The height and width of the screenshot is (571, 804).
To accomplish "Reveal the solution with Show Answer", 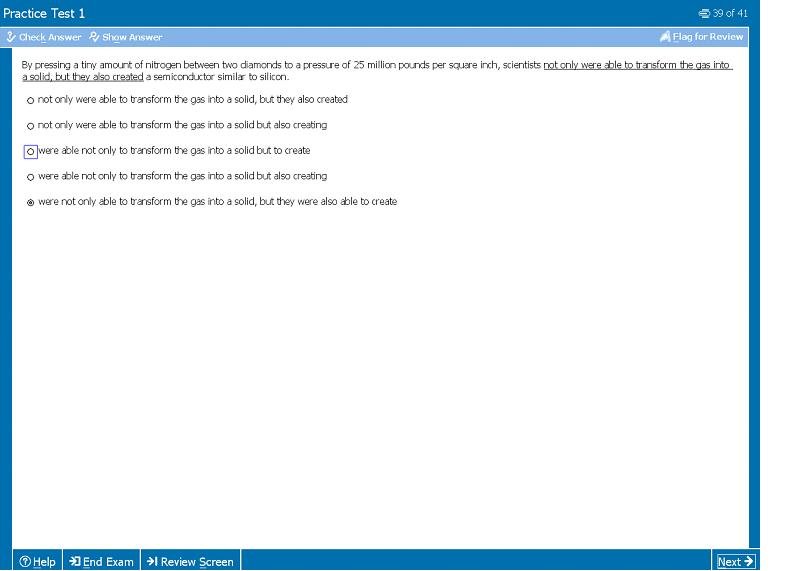I will [132, 37].
